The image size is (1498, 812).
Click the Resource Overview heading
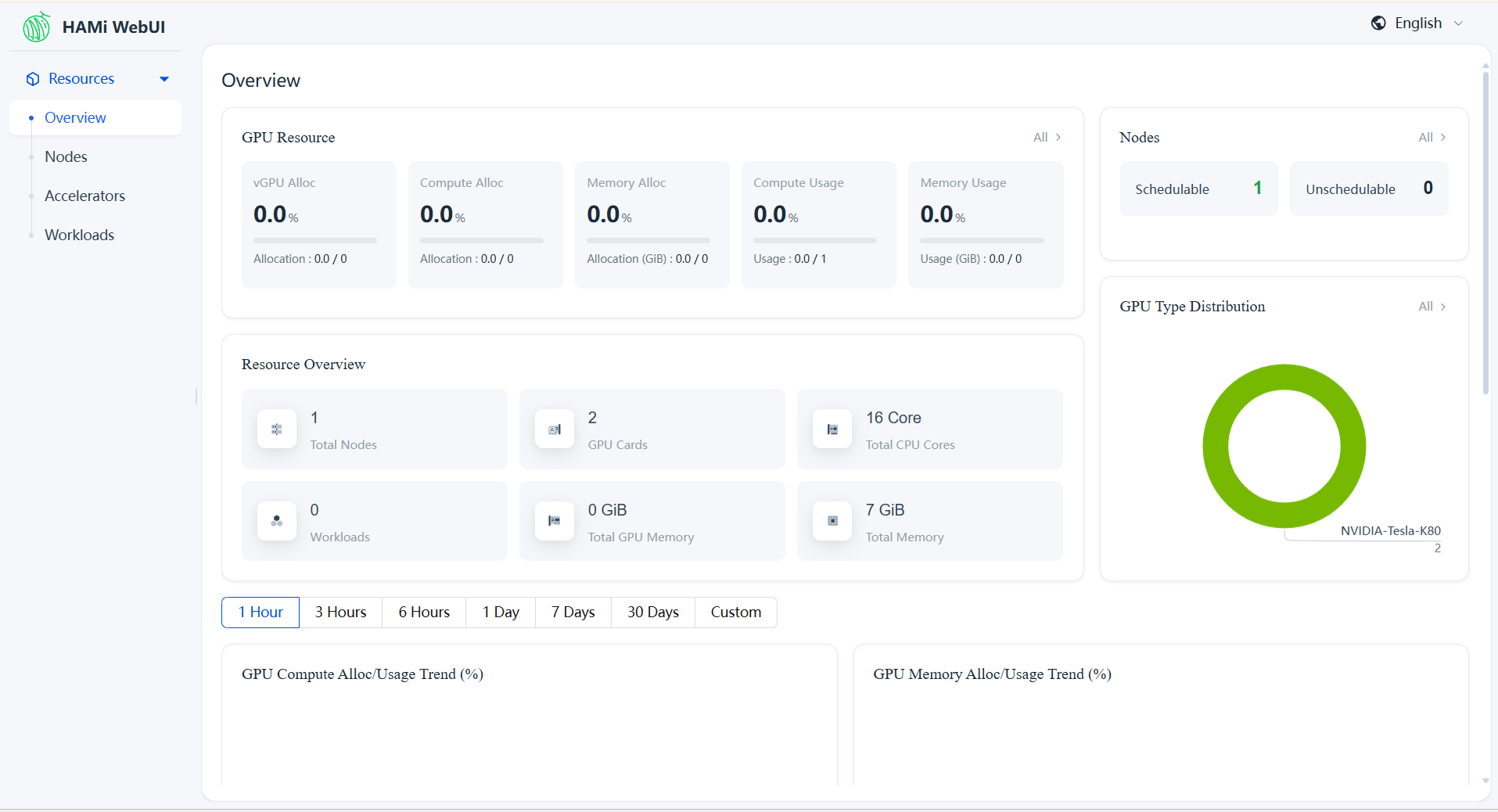[x=304, y=365]
